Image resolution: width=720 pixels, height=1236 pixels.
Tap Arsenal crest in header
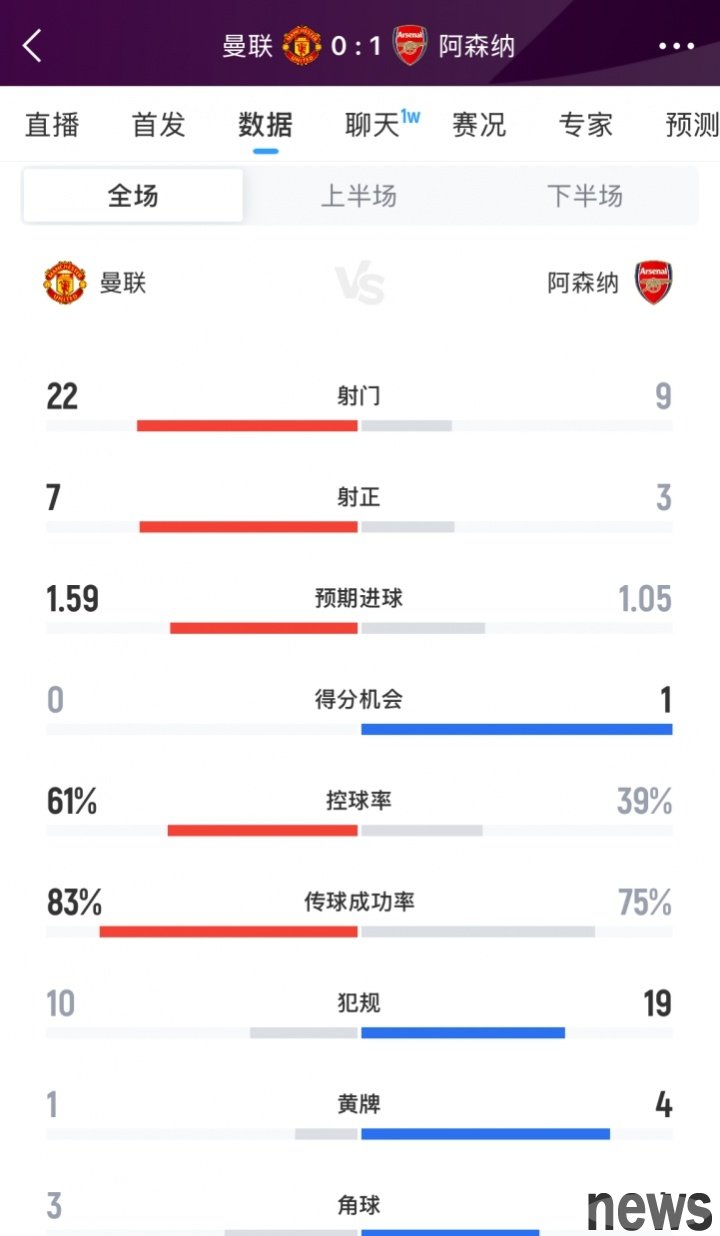tap(410, 46)
